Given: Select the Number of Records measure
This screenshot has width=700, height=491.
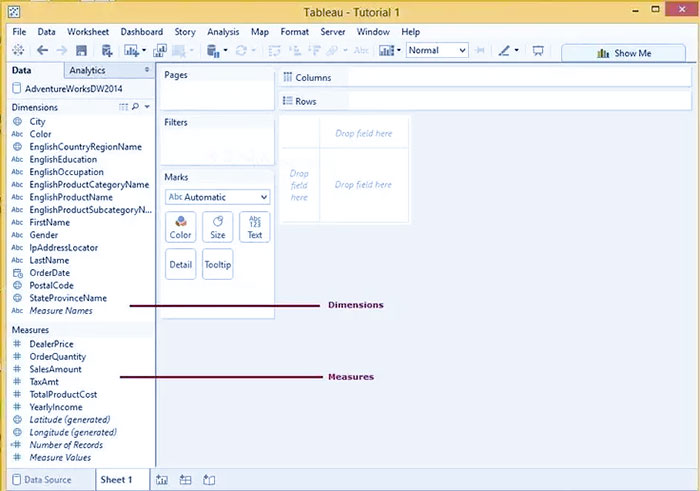Looking at the screenshot, I should (66, 445).
